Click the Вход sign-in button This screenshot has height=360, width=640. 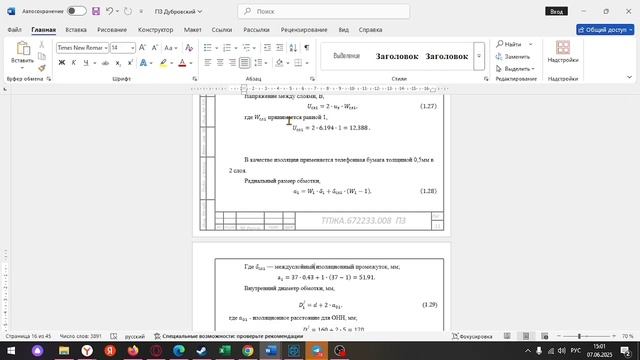(x=556, y=11)
